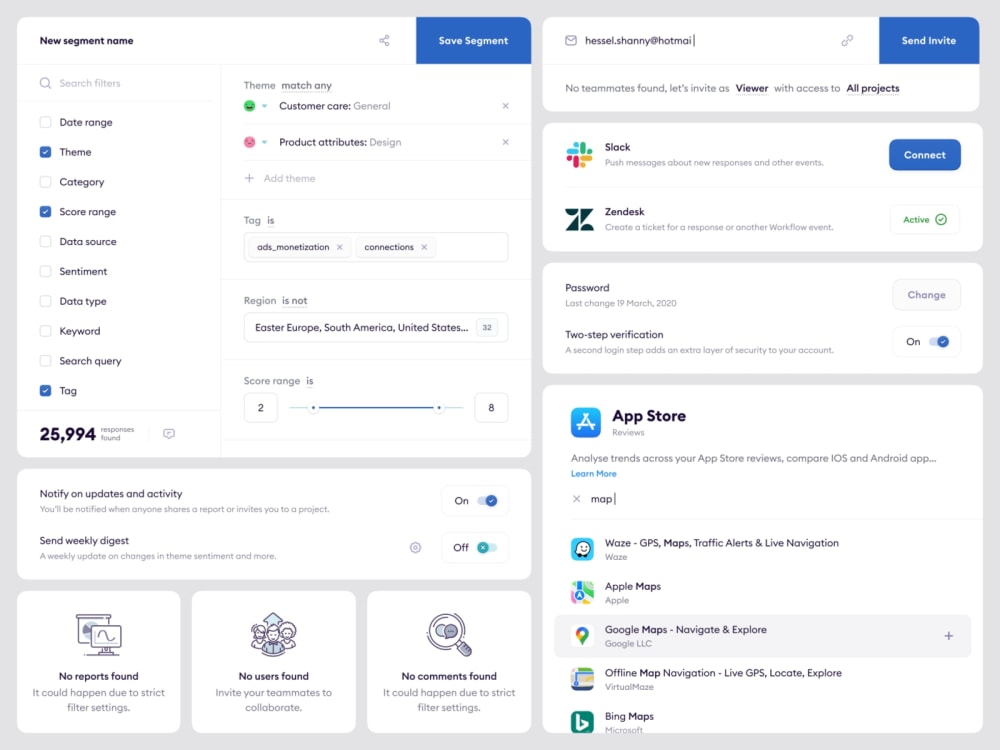Click the share icon beside segment name
Screen dimensions: 1000x750
[384, 41]
